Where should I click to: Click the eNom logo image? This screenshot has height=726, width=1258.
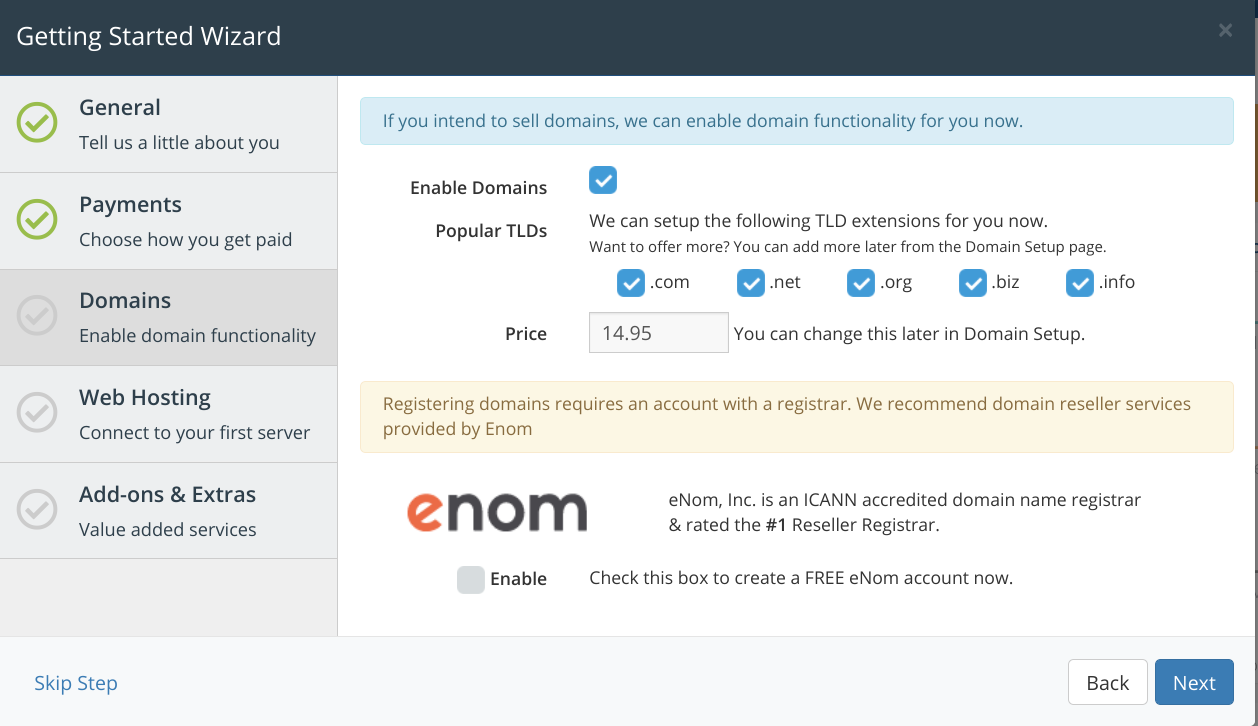click(497, 511)
